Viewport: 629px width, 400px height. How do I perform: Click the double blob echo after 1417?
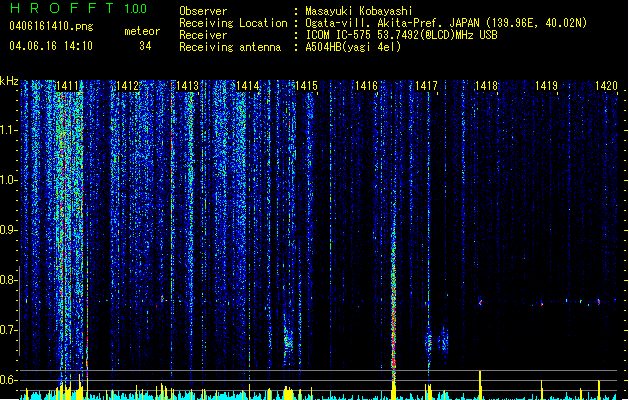click(x=436, y=341)
